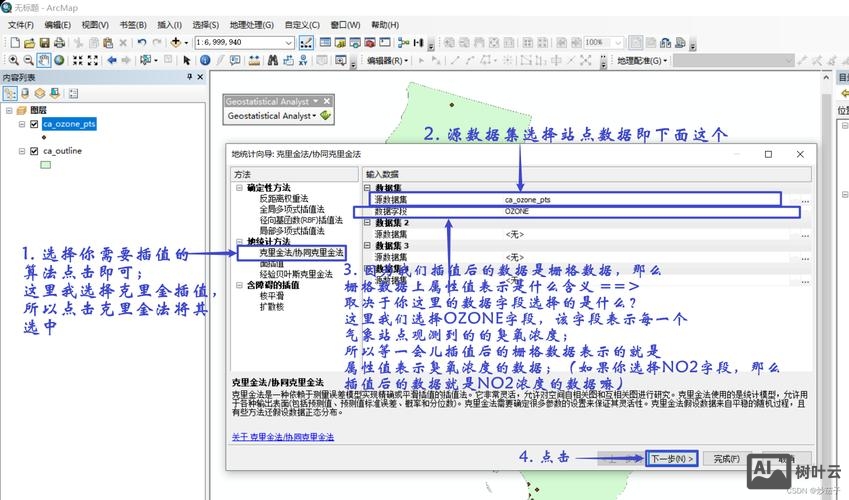This screenshot has height=500, width=849.
Task: Toggle visibility of ca_ozone_pts layer
Action: point(34,125)
